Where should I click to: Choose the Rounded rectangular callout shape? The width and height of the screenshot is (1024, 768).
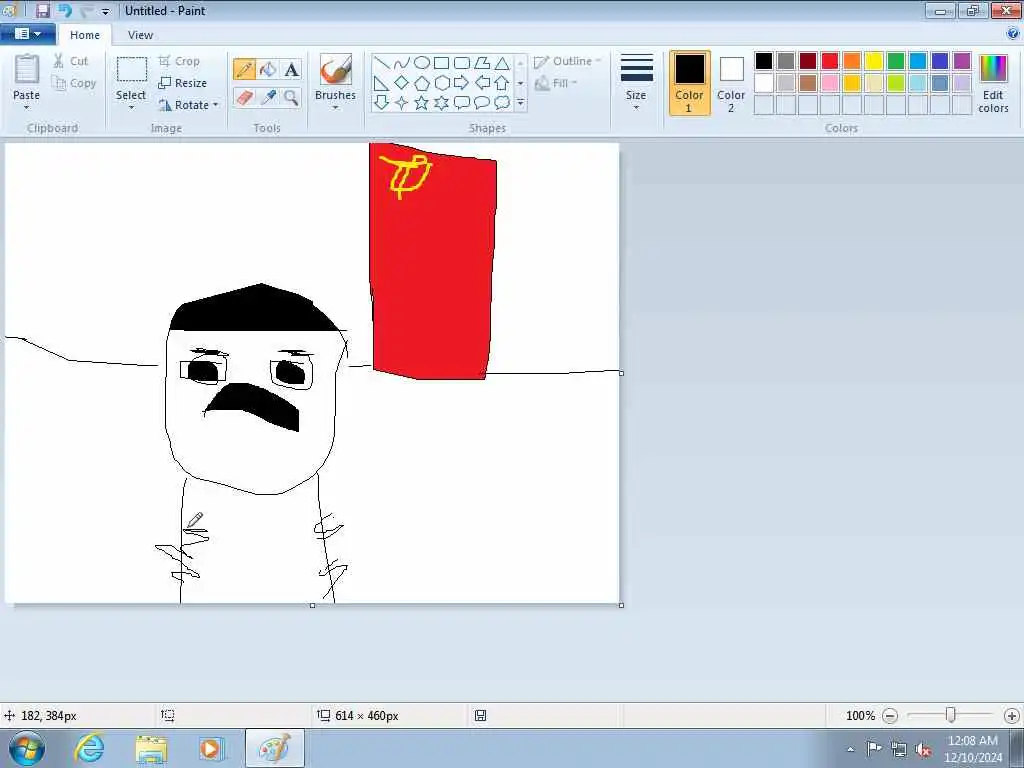point(462,103)
